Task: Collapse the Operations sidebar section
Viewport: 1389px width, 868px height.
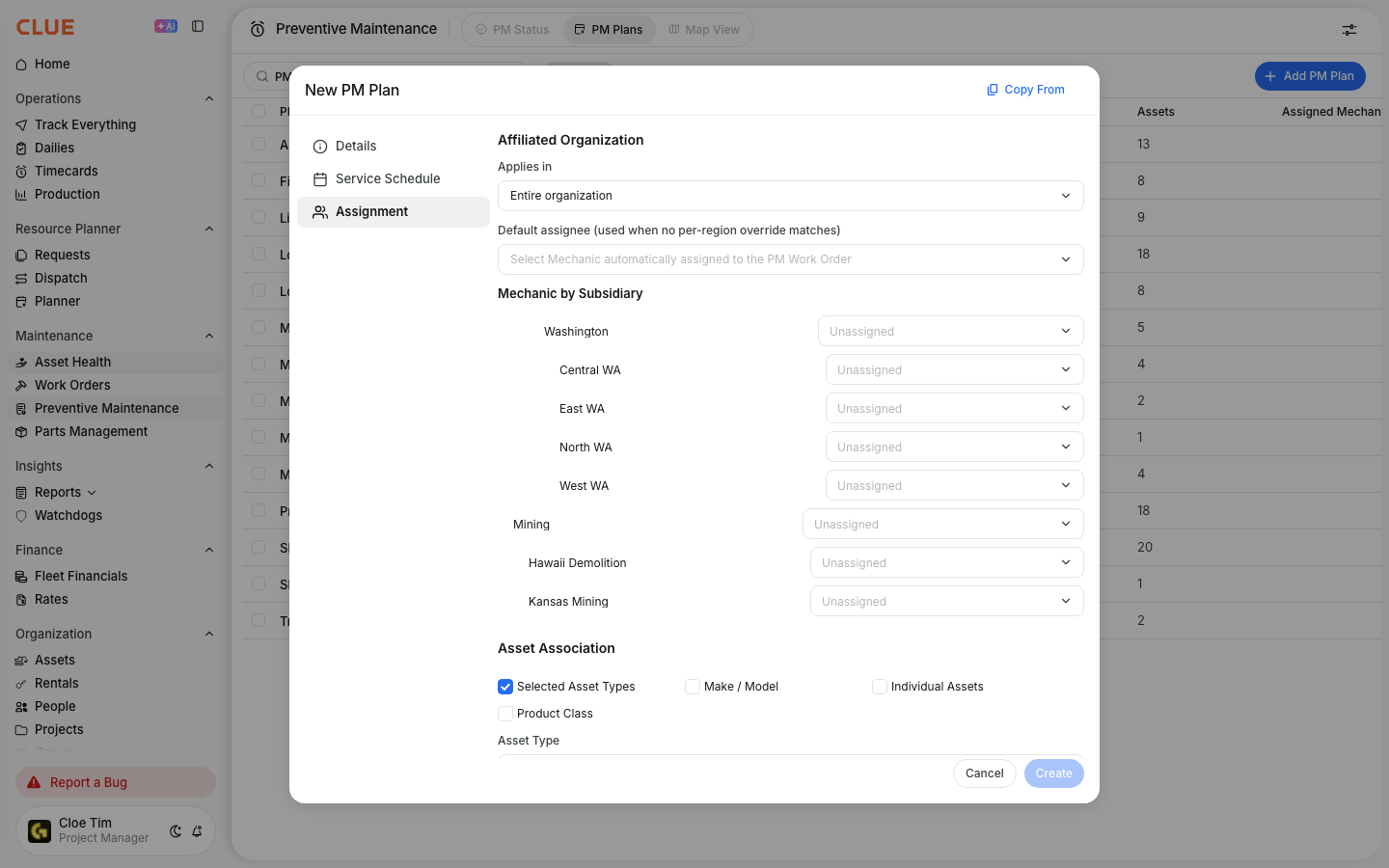Action: coord(209,98)
